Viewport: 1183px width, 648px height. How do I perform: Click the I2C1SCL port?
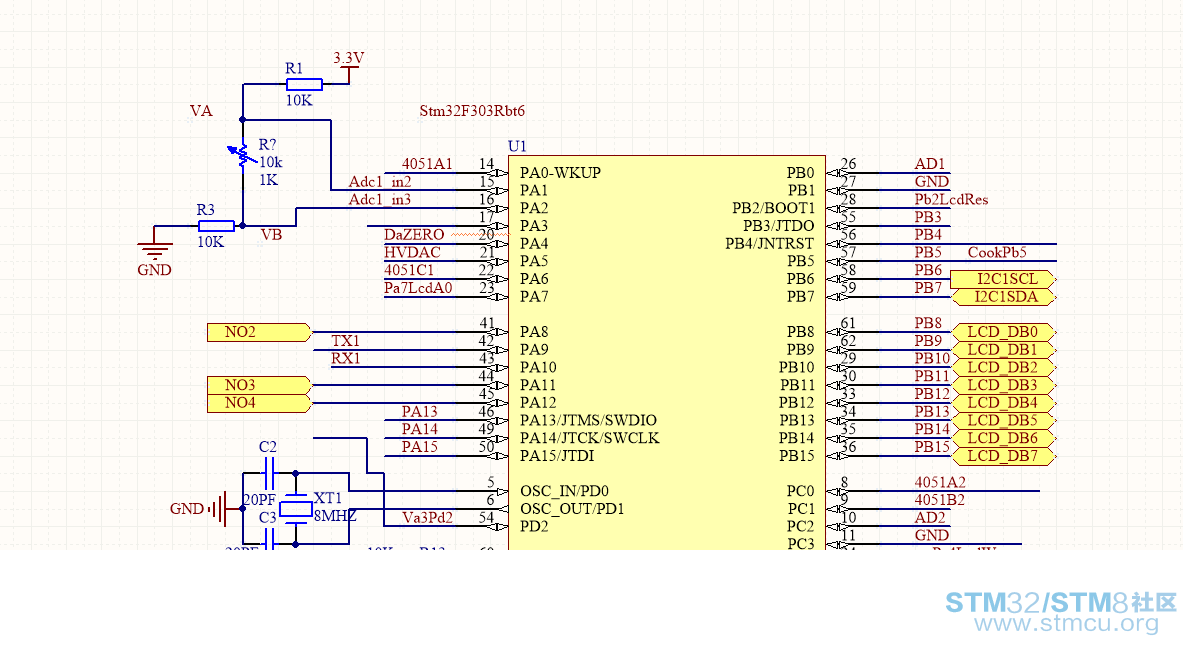tap(1003, 279)
